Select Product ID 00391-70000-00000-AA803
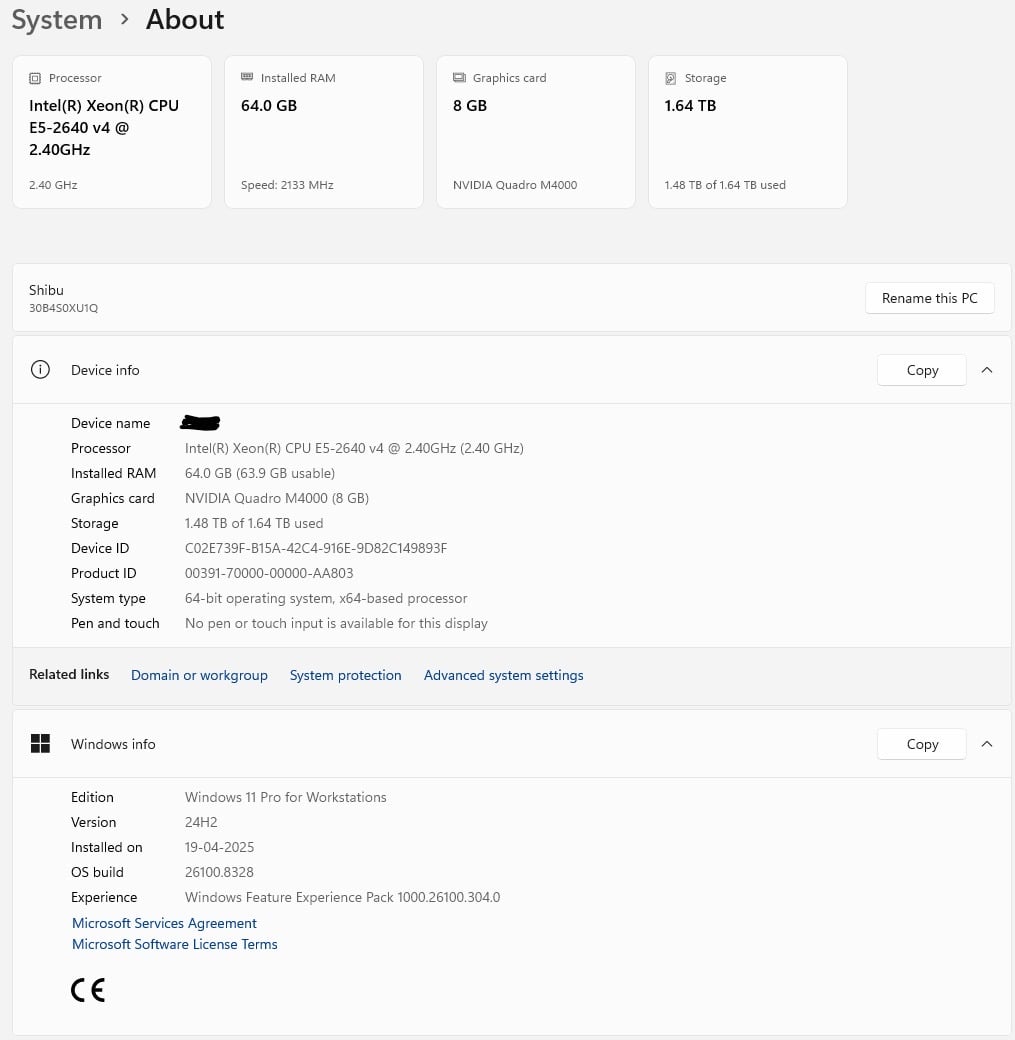The height and width of the screenshot is (1040, 1015). coord(269,573)
